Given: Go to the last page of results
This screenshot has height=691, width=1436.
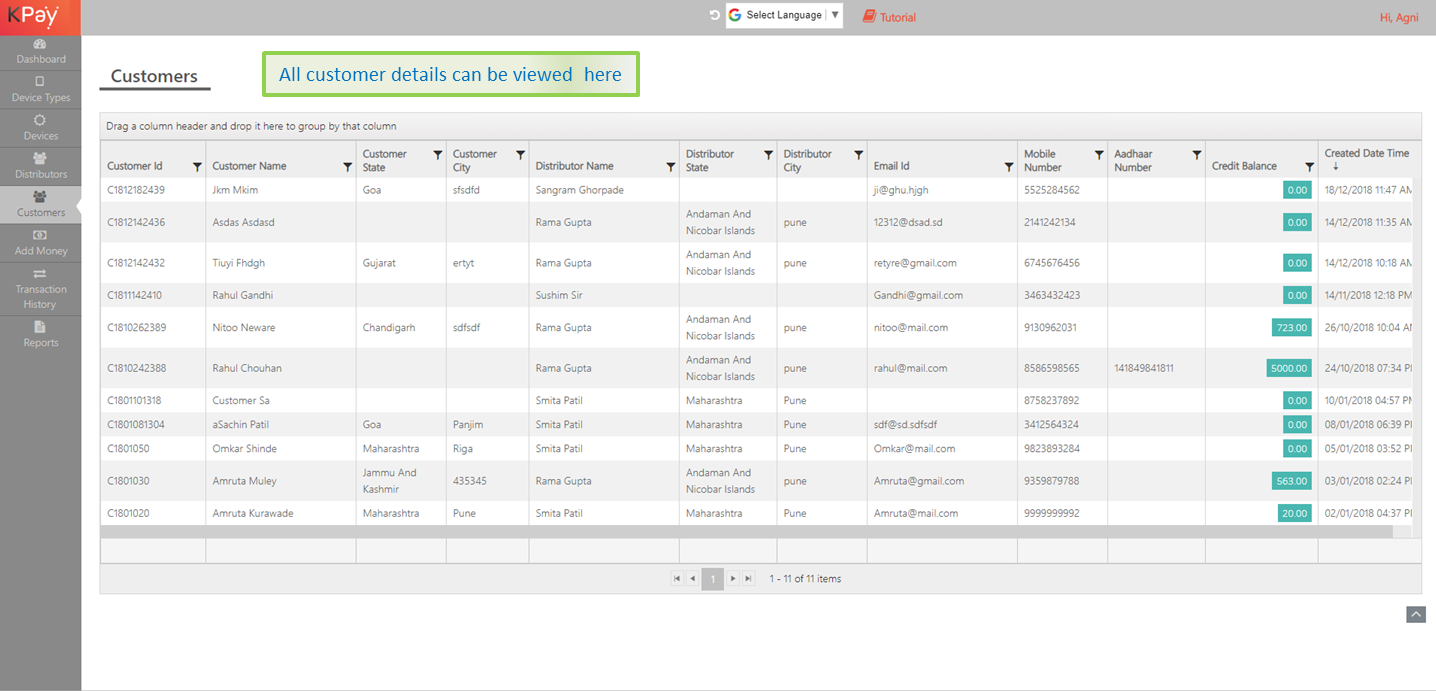Looking at the screenshot, I should click(x=748, y=579).
